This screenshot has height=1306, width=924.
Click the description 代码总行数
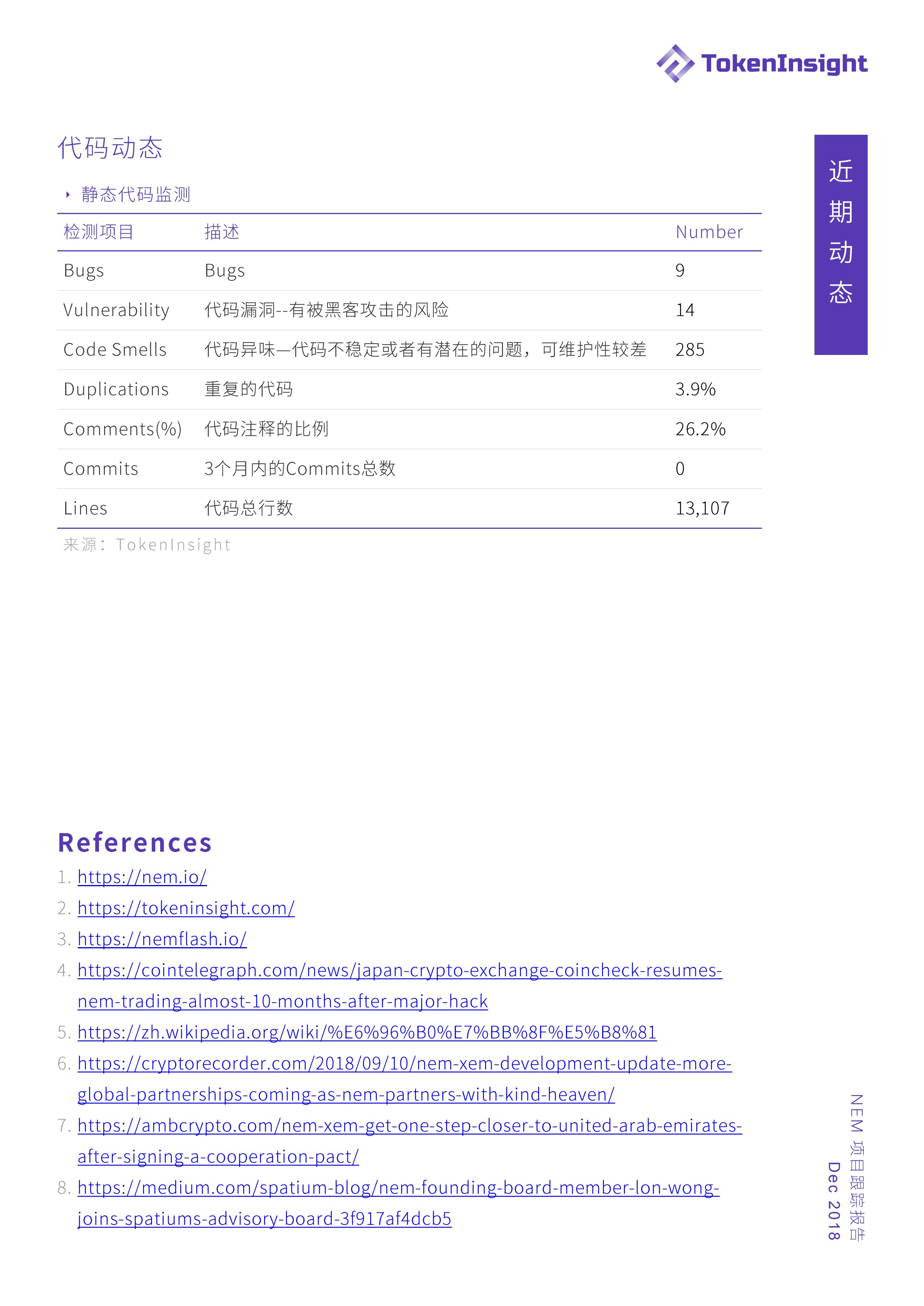pos(249,508)
